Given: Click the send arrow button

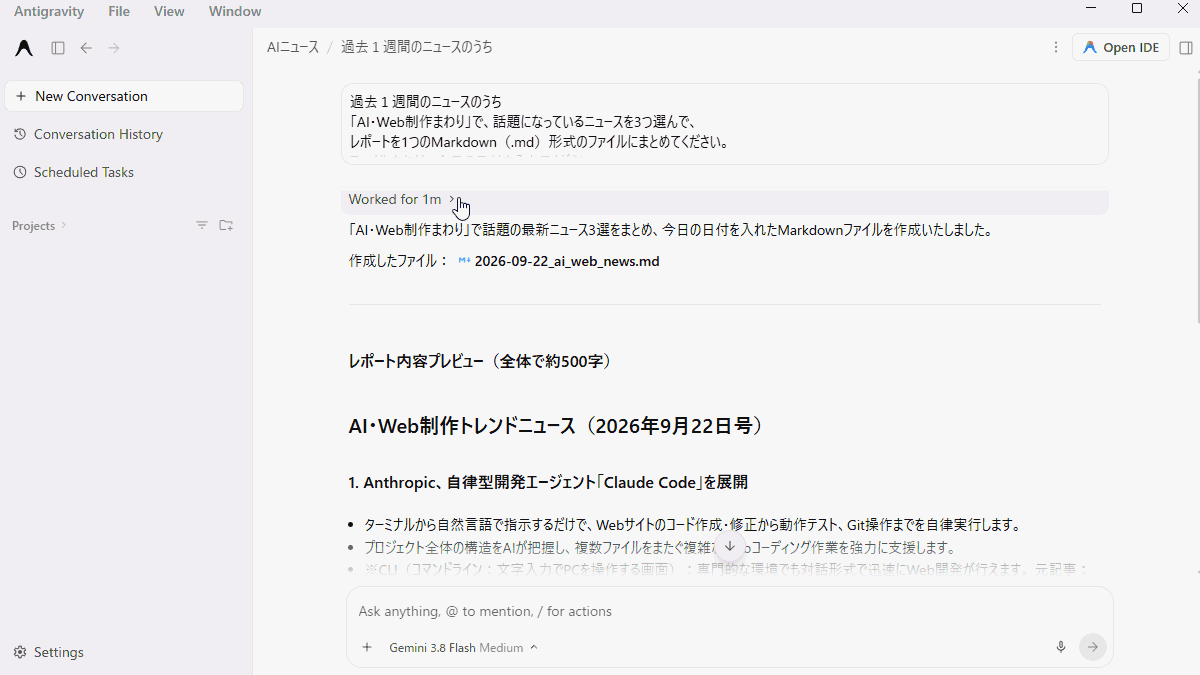Looking at the screenshot, I should (x=1093, y=647).
